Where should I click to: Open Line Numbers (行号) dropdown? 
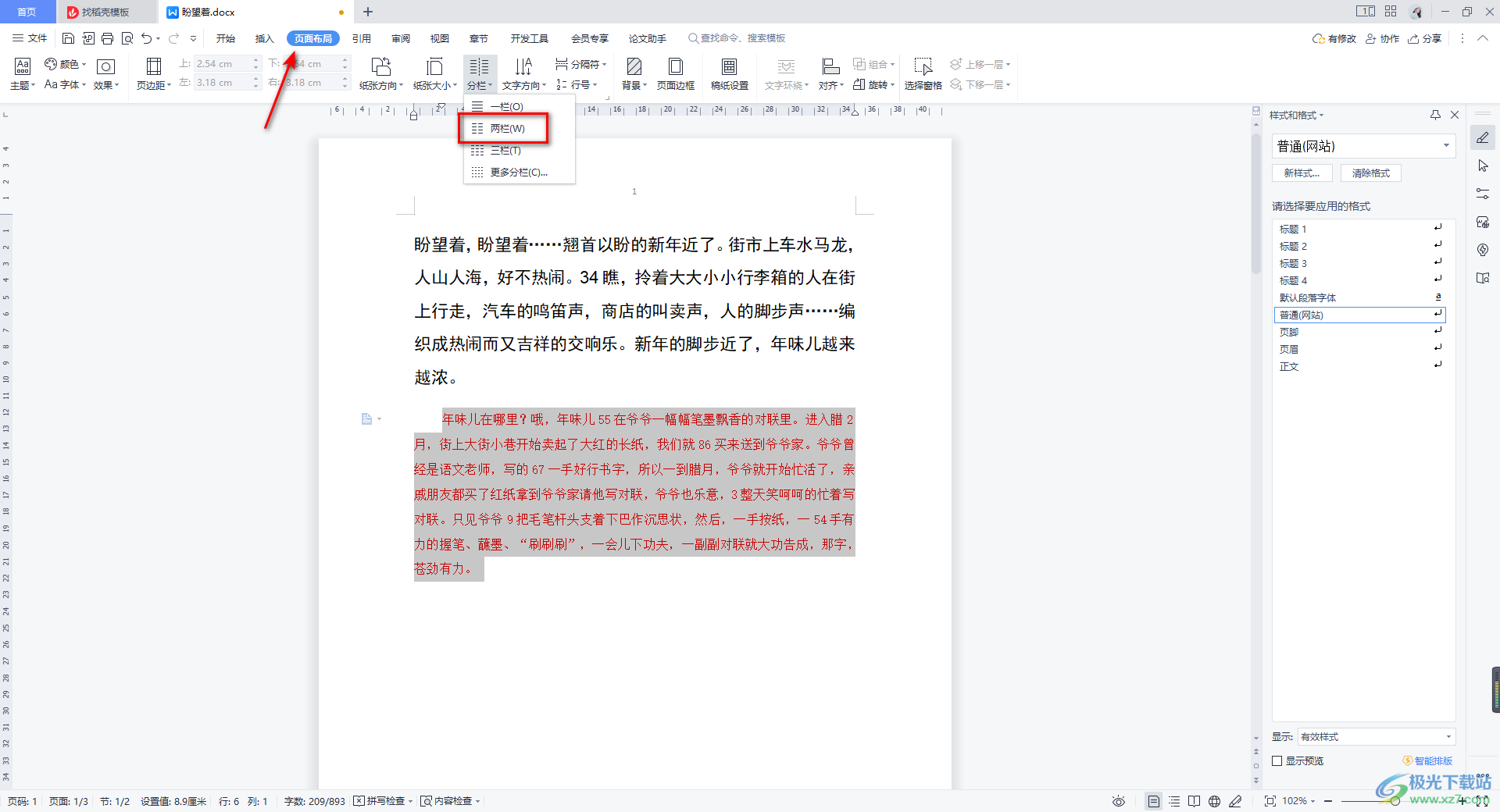577,84
